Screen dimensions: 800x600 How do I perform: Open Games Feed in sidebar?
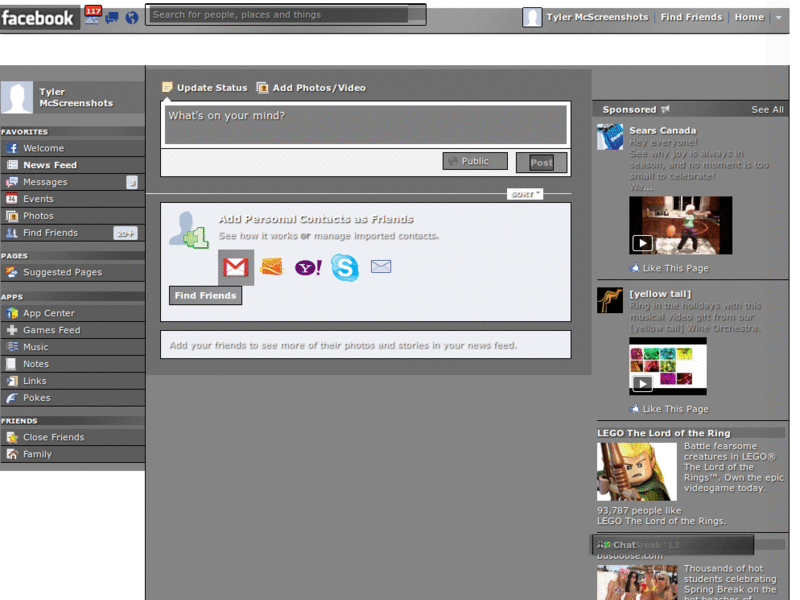point(73,330)
